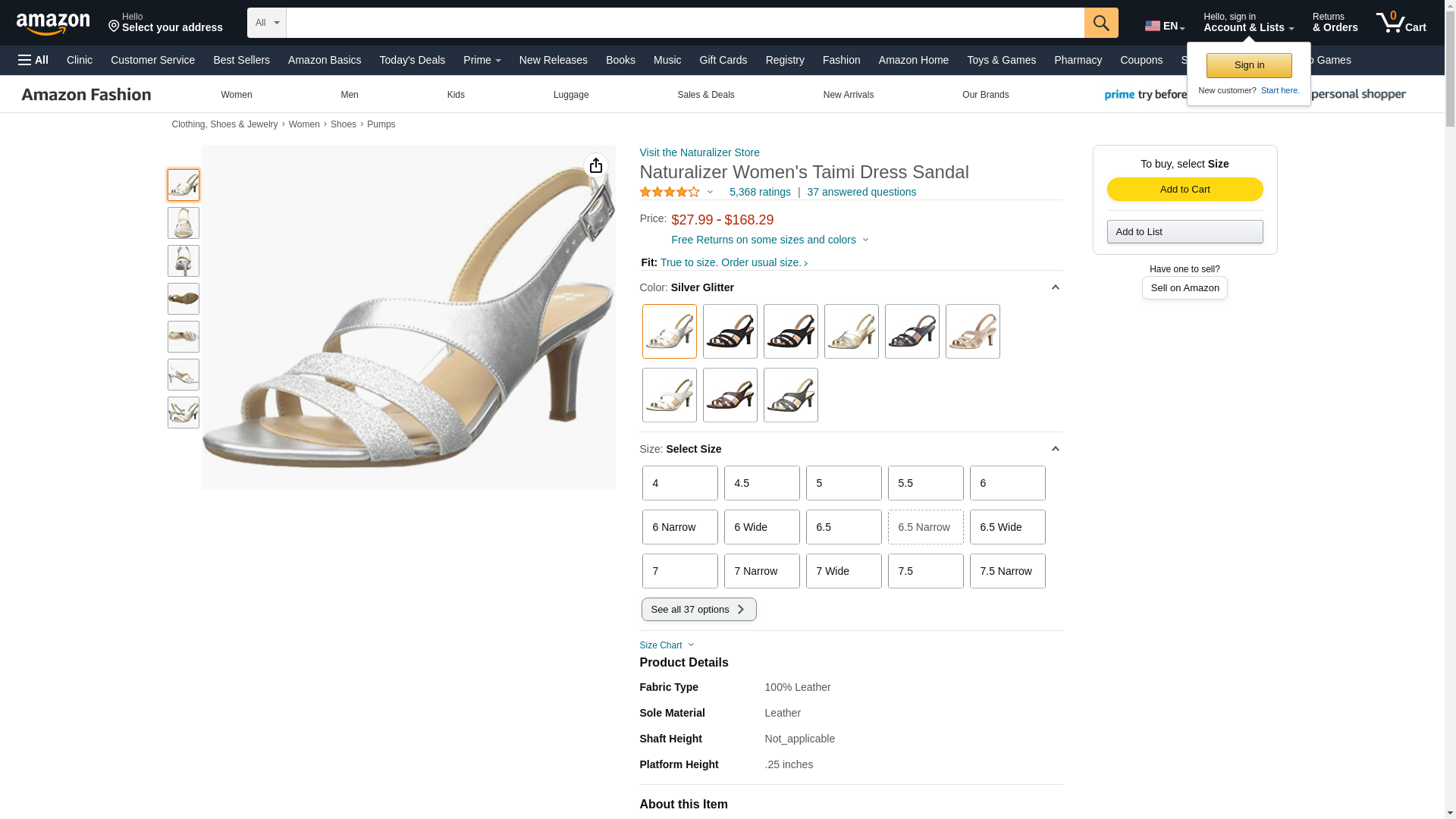Choose size 7 Narrow option
This screenshot has height=819, width=1456.
click(x=761, y=571)
